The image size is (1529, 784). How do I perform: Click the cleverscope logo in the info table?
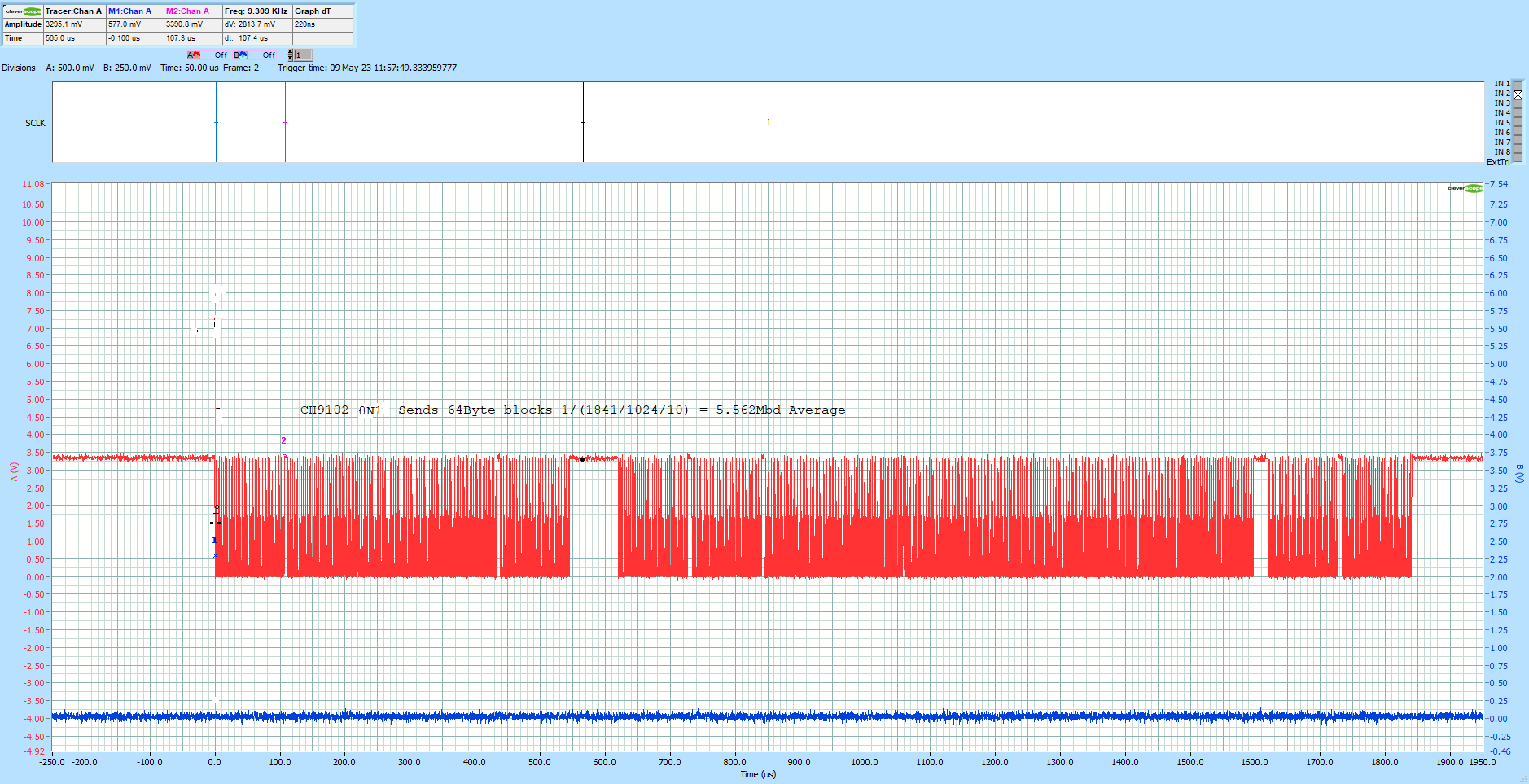coord(23,11)
